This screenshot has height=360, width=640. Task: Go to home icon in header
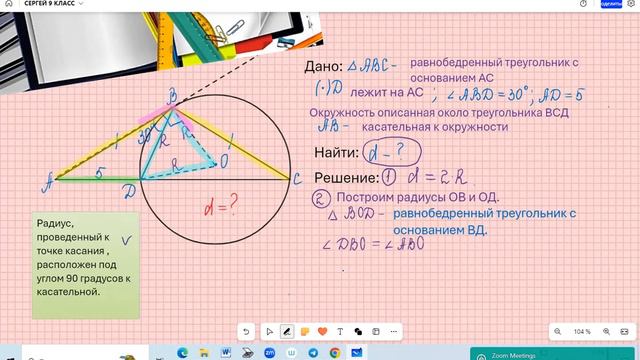point(9,3)
